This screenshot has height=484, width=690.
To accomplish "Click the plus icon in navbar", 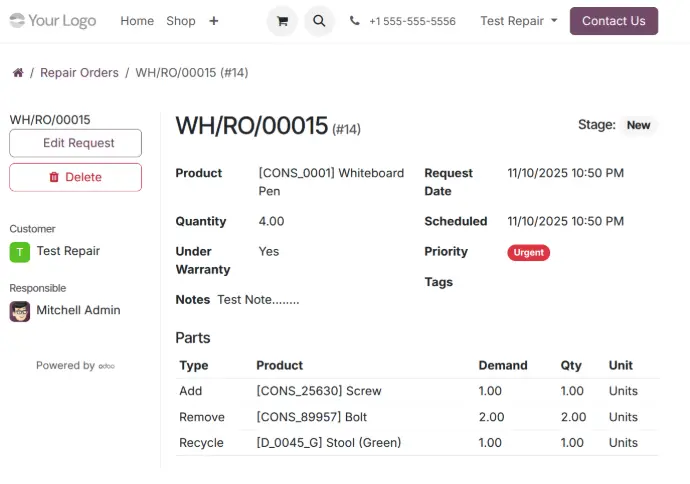I will (214, 21).
